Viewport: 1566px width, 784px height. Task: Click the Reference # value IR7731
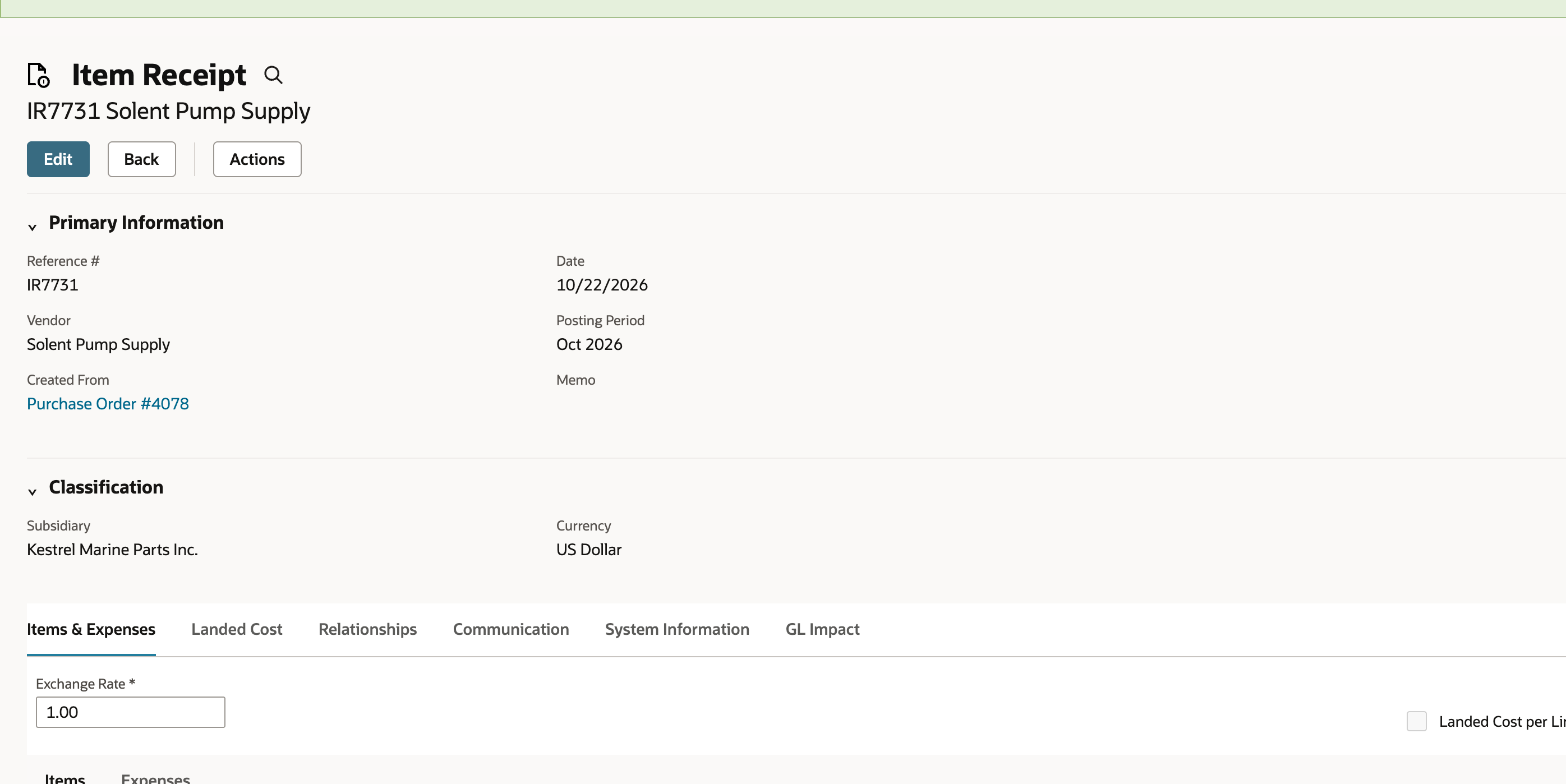click(52, 284)
